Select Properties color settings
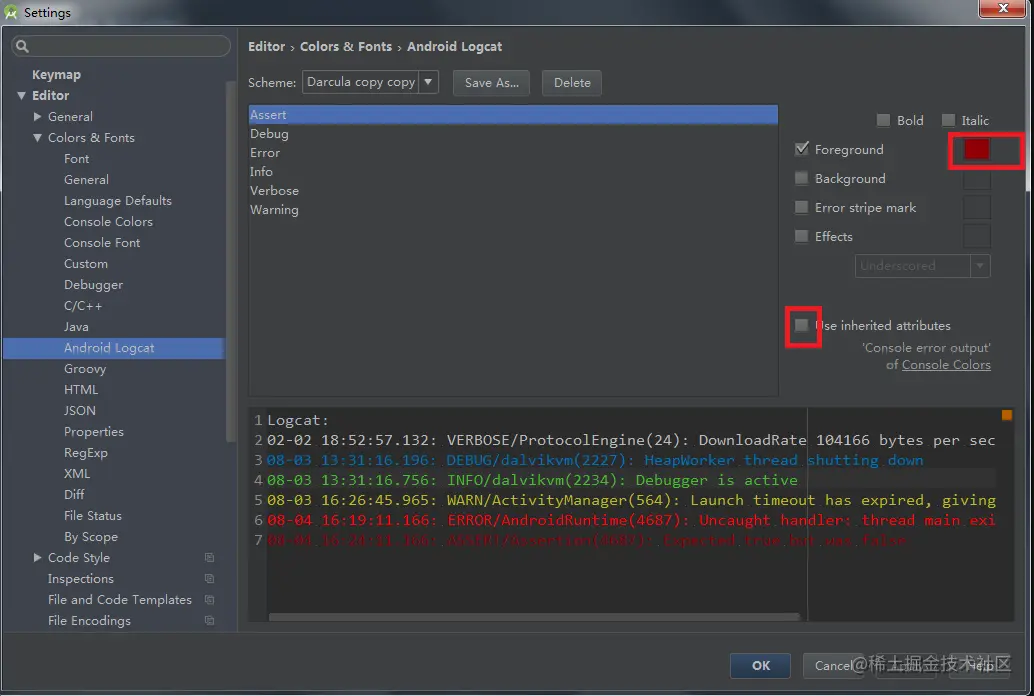Screen dimensions: 1034x696 point(94,431)
